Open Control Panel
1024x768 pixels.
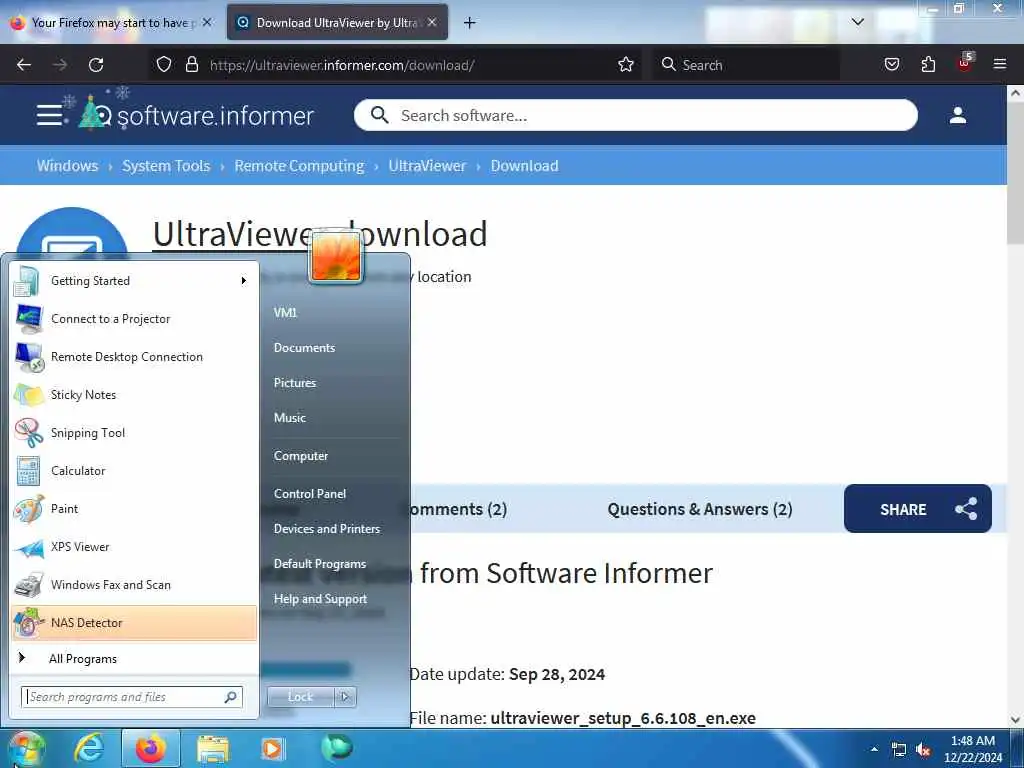pos(310,494)
